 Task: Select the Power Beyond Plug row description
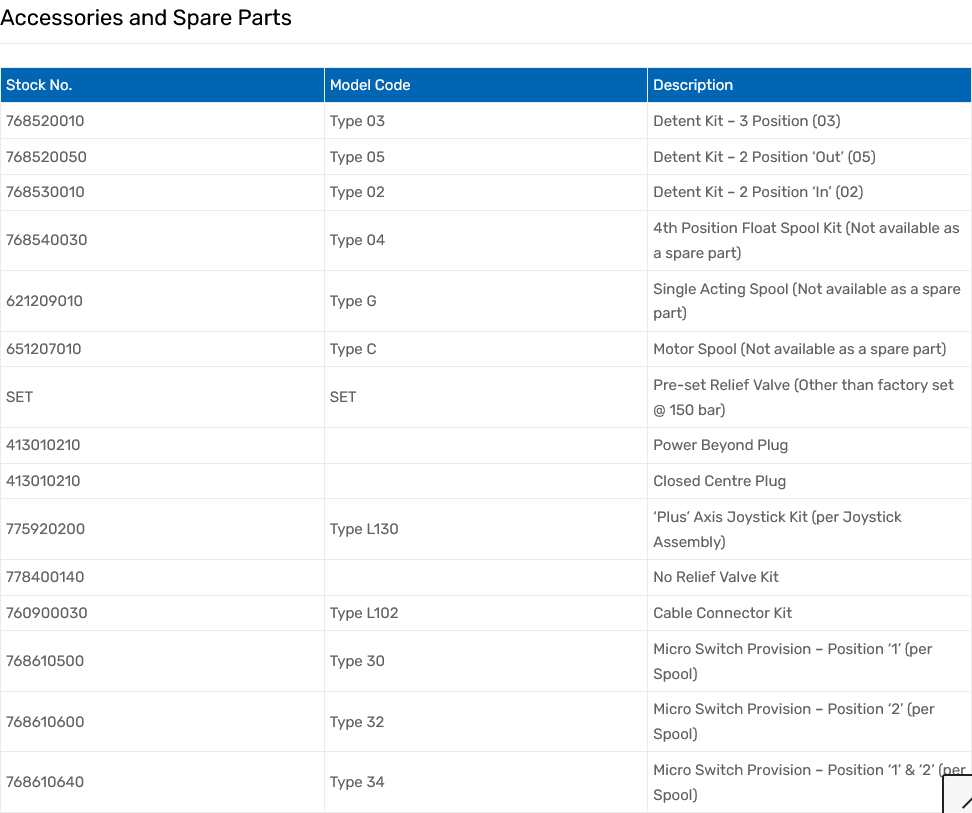tap(720, 445)
